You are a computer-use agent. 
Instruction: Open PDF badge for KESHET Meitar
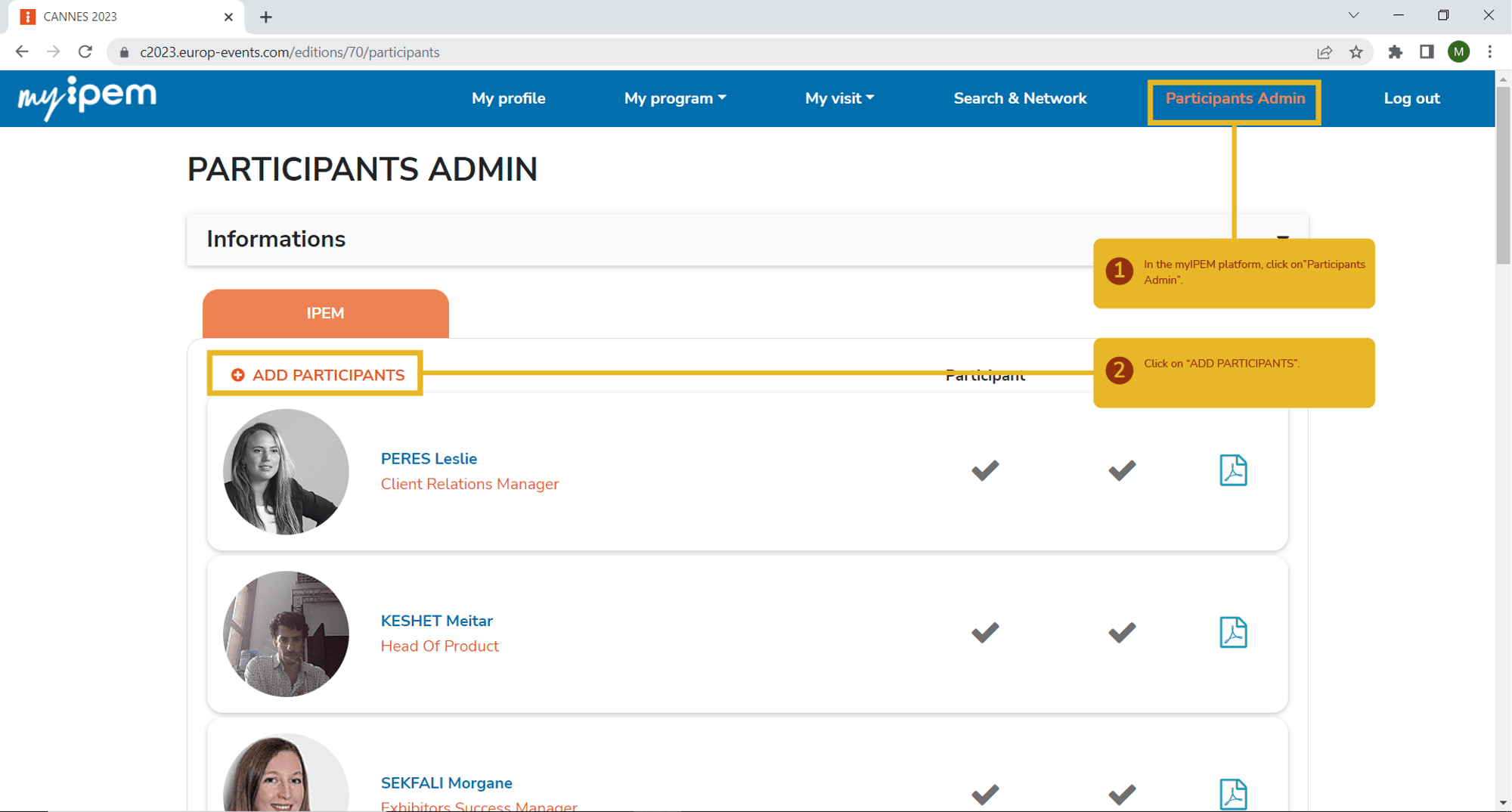point(1233,632)
